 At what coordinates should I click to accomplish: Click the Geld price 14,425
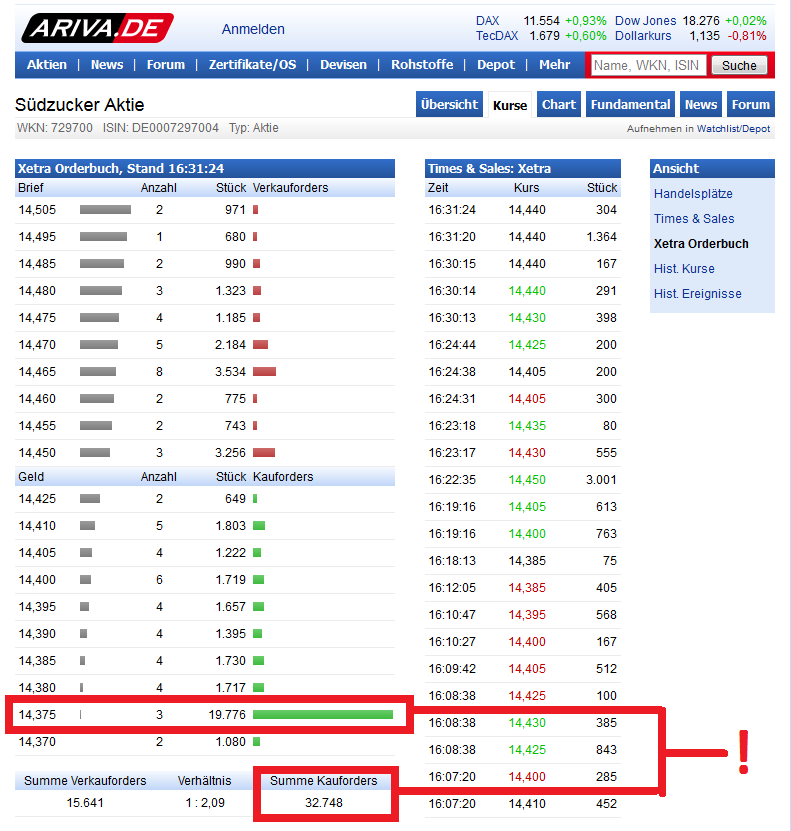(37, 499)
